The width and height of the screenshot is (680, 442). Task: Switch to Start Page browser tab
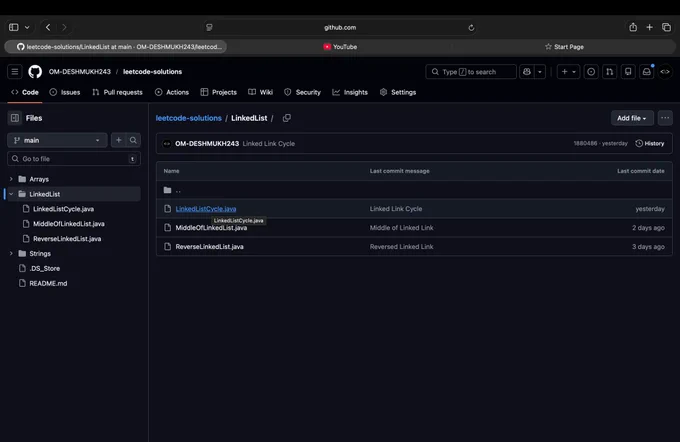(x=564, y=47)
